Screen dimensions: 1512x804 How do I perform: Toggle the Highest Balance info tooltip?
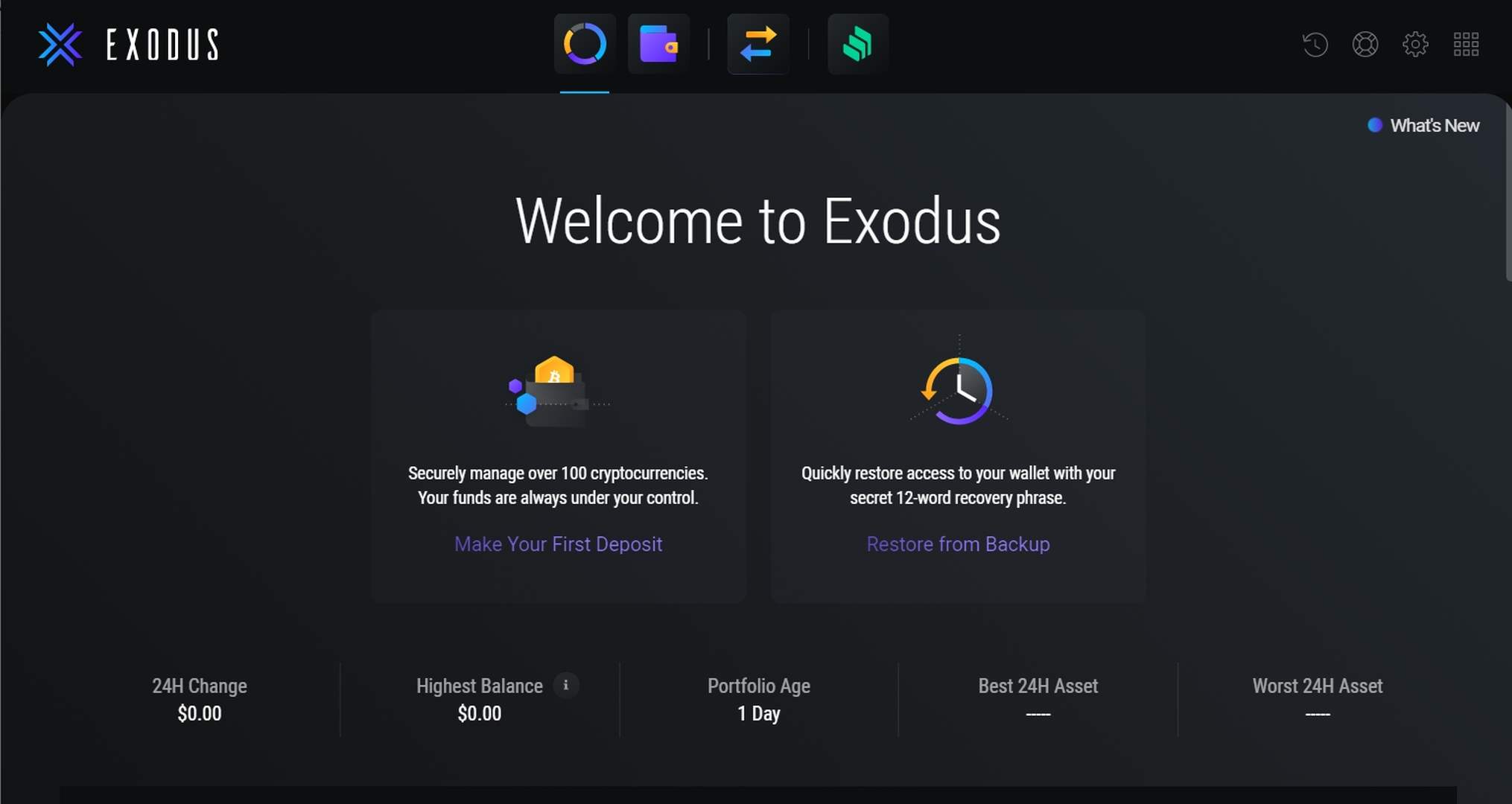pyautogui.click(x=565, y=685)
